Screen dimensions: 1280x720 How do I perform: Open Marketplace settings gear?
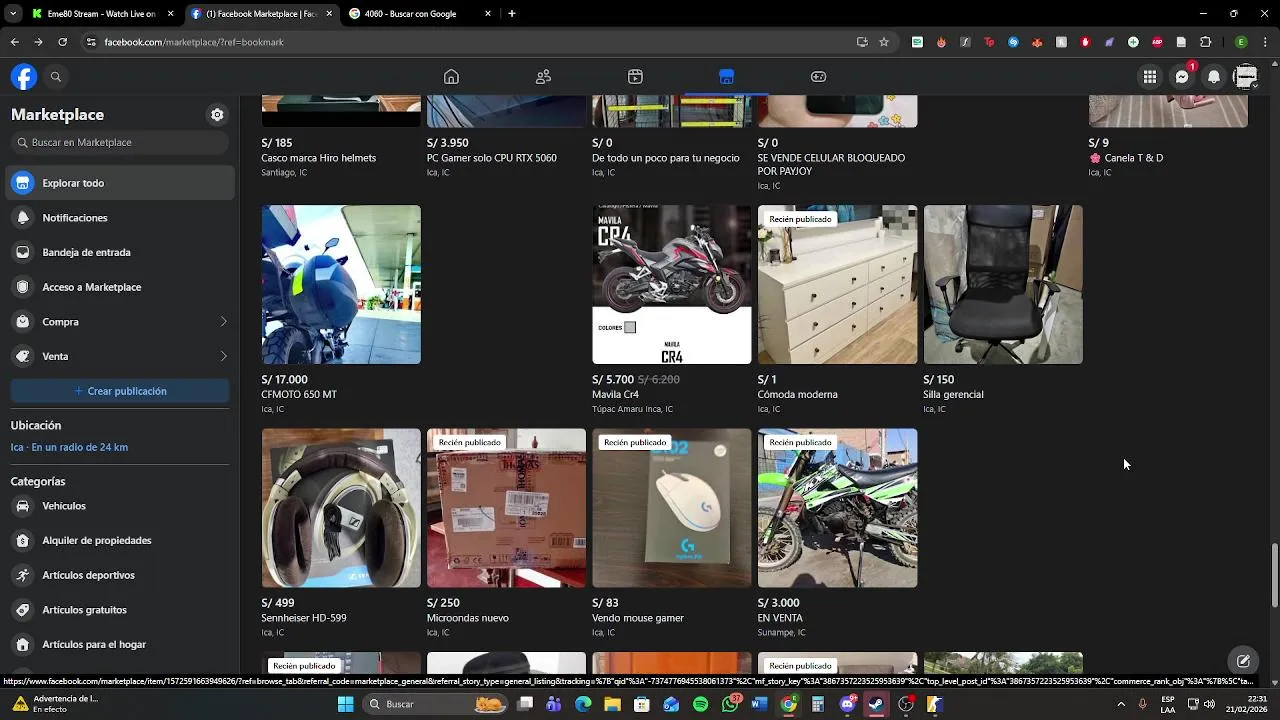(x=217, y=115)
